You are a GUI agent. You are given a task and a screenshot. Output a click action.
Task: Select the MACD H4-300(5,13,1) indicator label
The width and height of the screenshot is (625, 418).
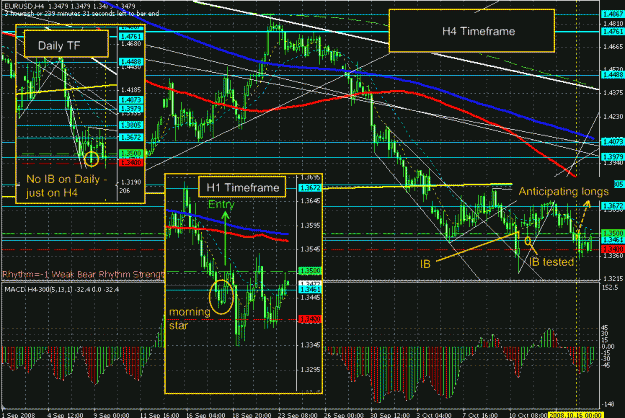pos(62,289)
